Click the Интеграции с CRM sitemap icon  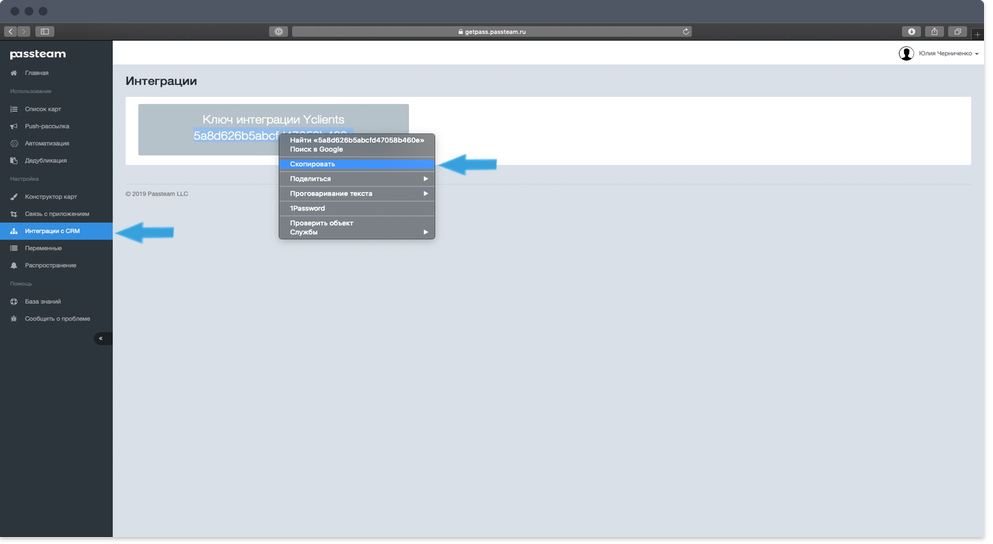click(x=14, y=231)
